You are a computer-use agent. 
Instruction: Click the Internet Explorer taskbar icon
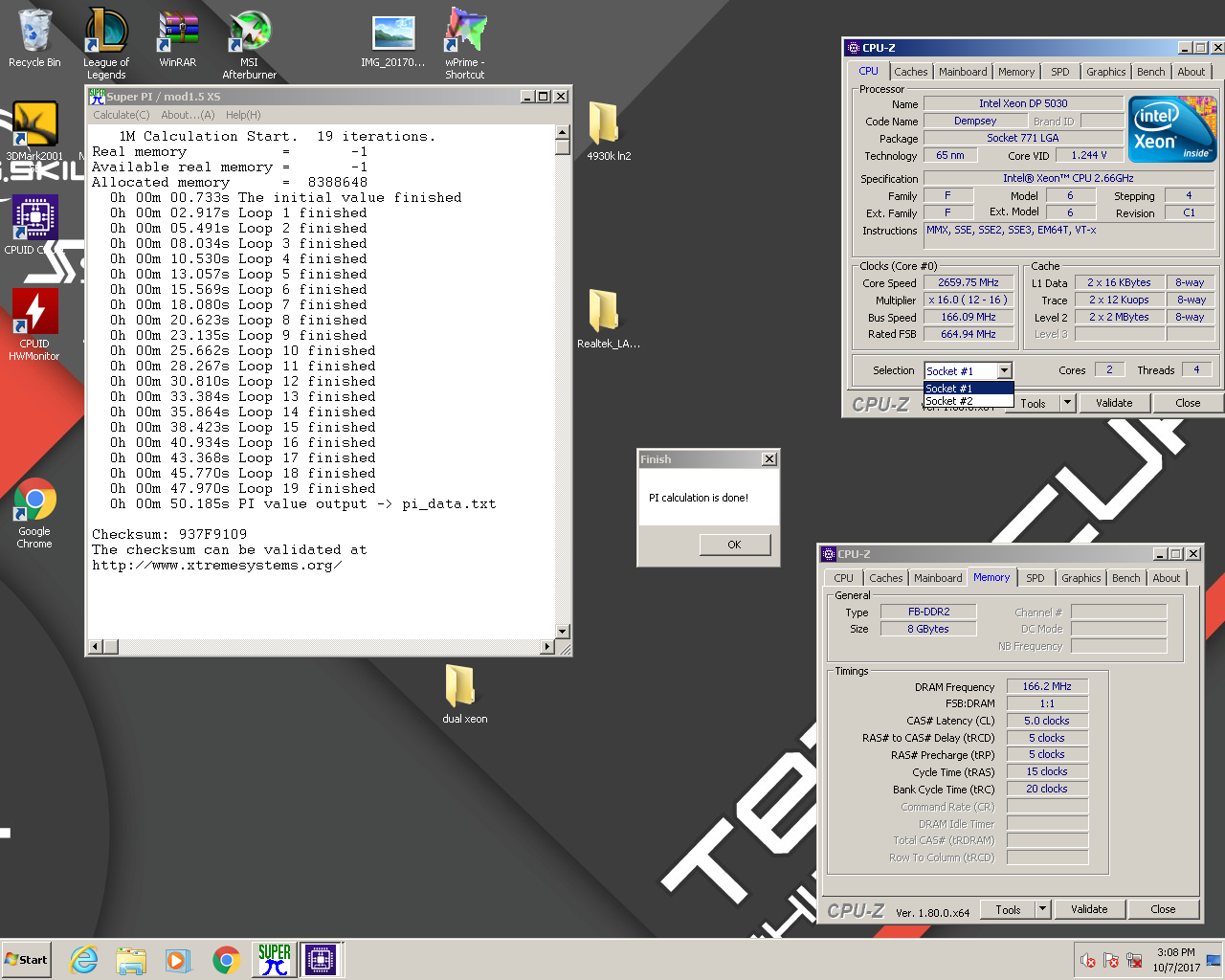click(84, 960)
